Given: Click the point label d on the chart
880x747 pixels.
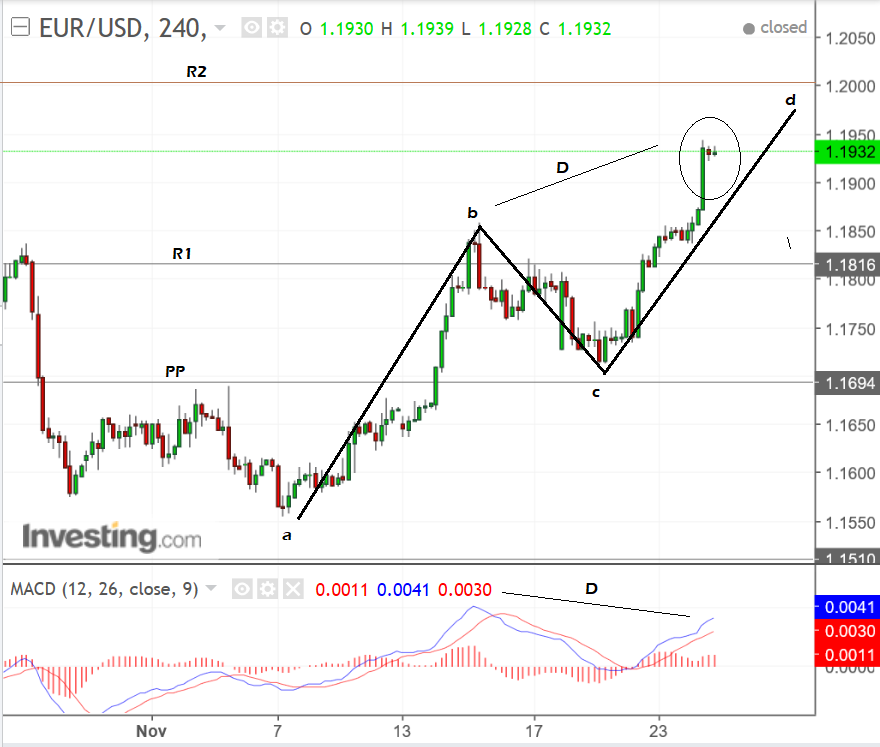Looking at the screenshot, I should pyautogui.click(x=790, y=100).
